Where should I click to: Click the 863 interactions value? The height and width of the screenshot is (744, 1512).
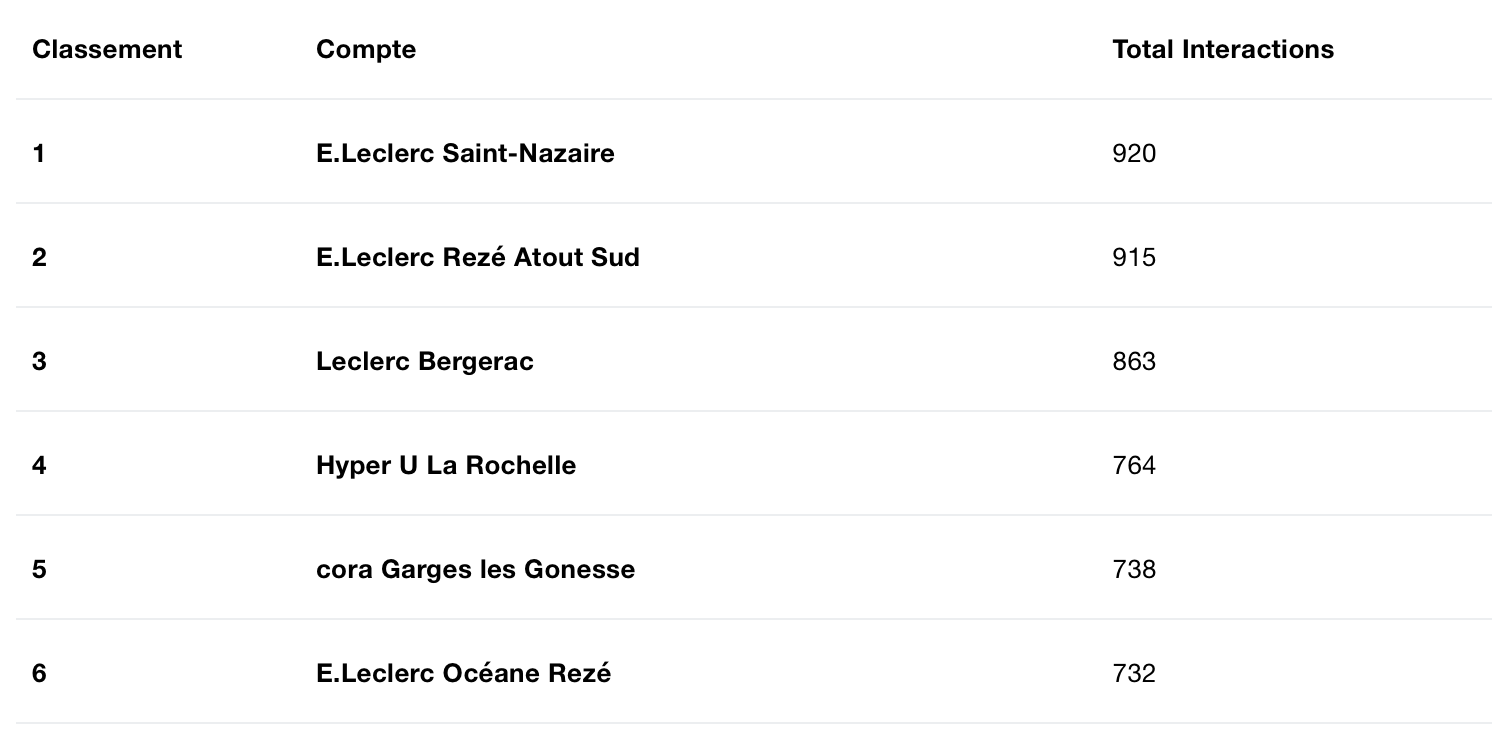pos(1134,361)
